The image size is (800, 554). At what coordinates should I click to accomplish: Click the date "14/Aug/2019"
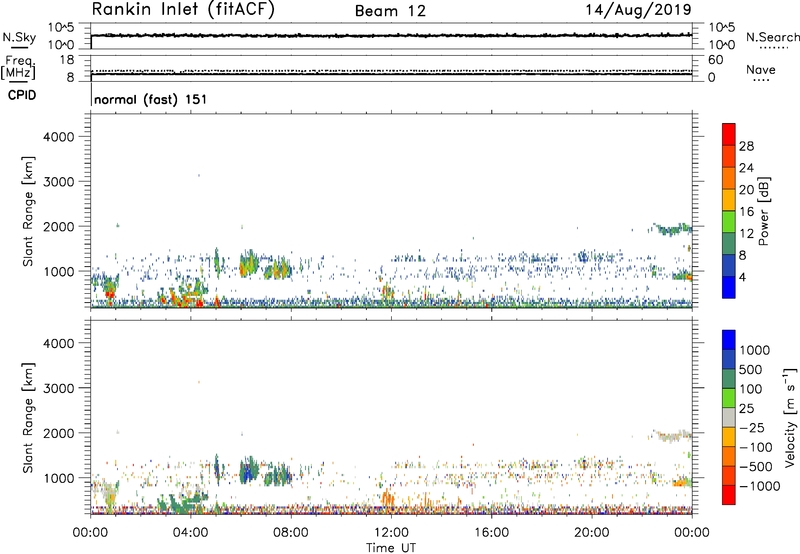pyautogui.click(x=638, y=10)
